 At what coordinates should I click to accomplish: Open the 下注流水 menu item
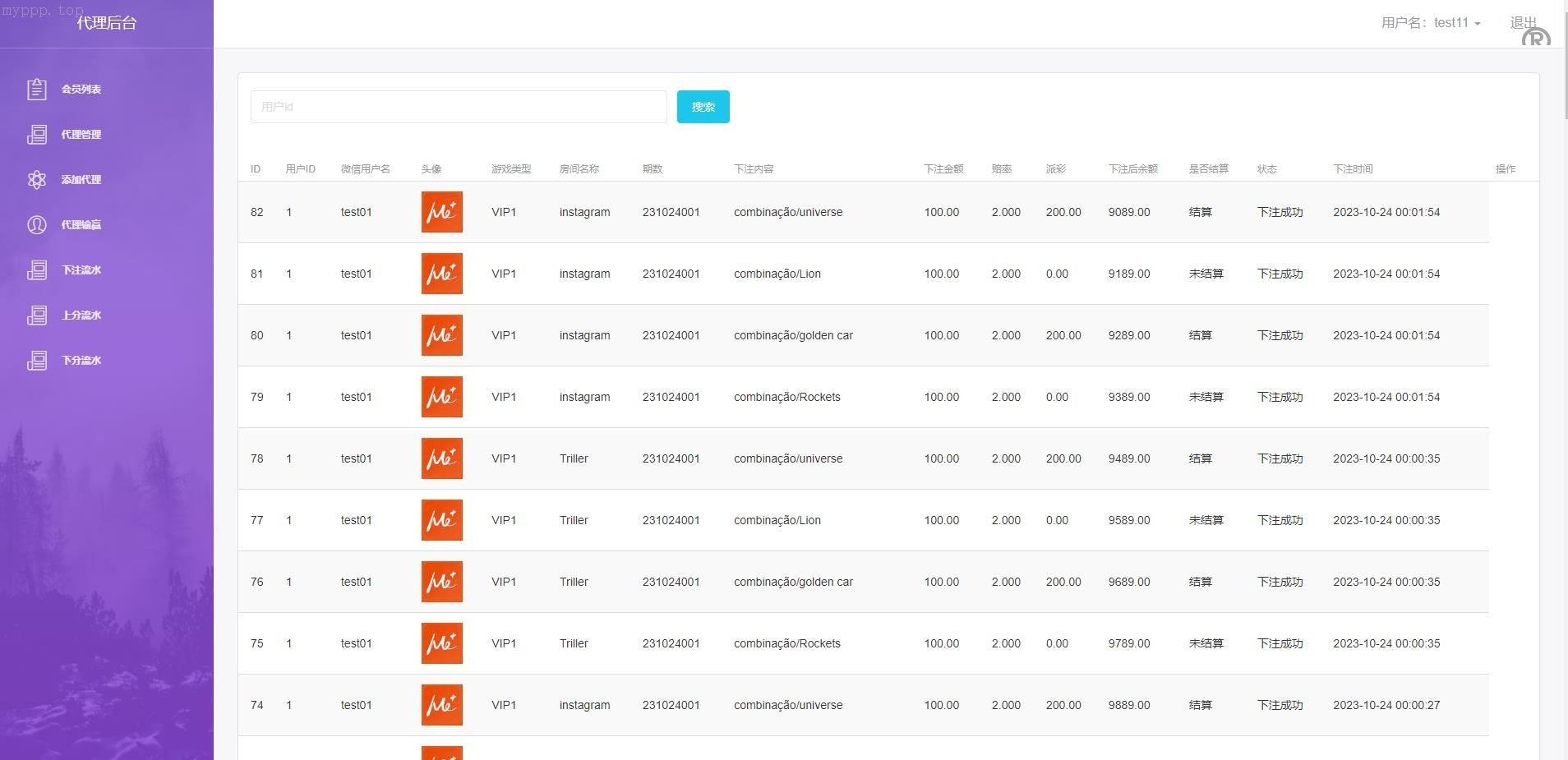pyautogui.click(x=81, y=269)
